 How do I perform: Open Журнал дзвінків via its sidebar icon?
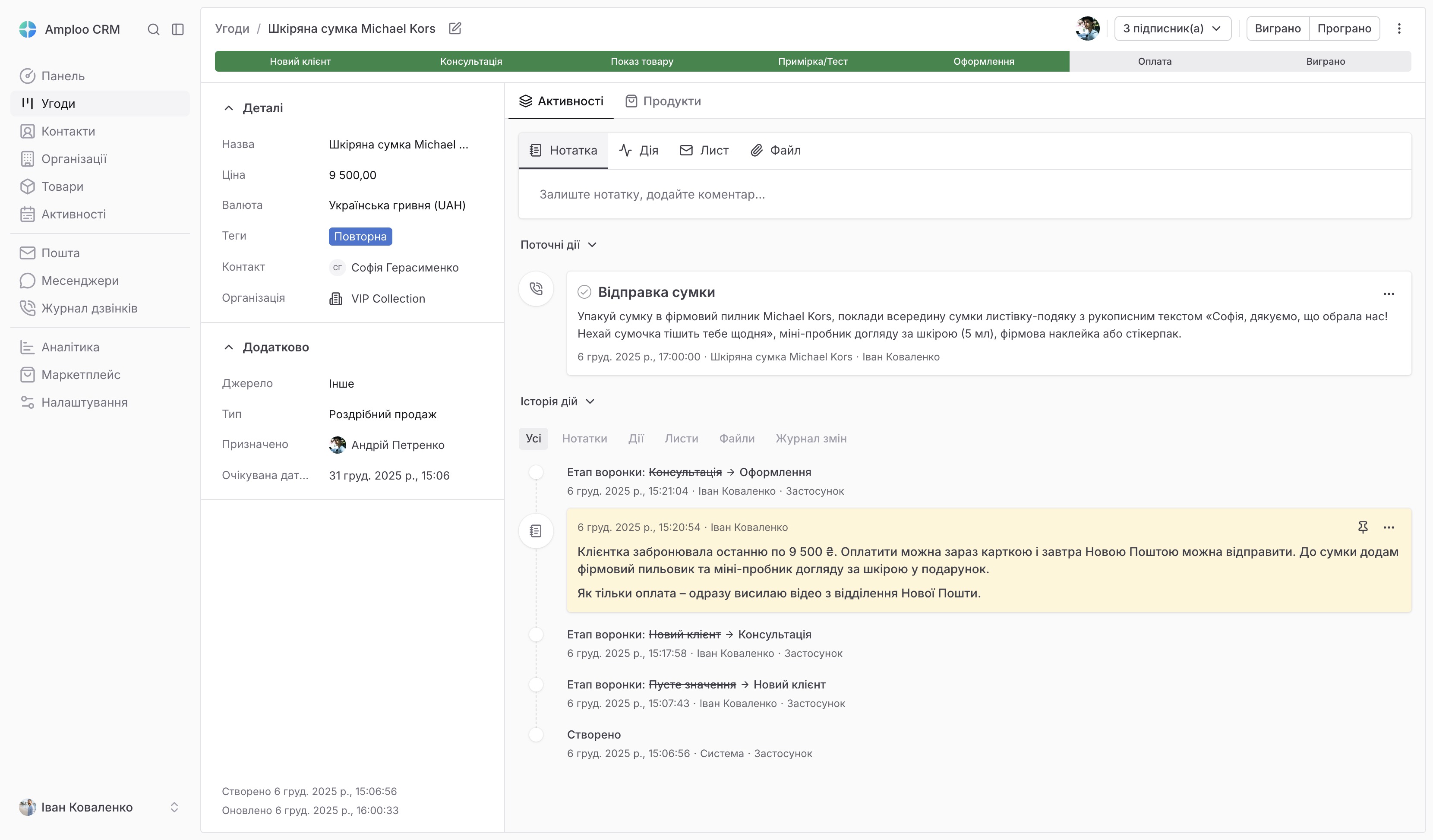[27, 308]
